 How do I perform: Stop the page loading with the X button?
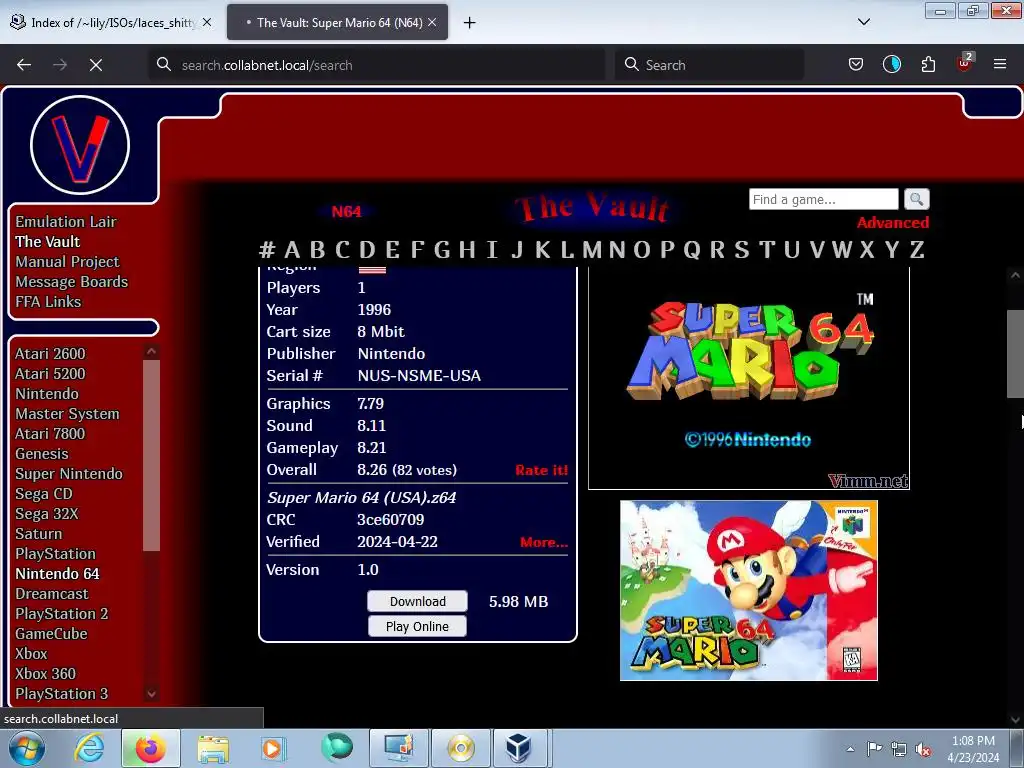point(96,65)
